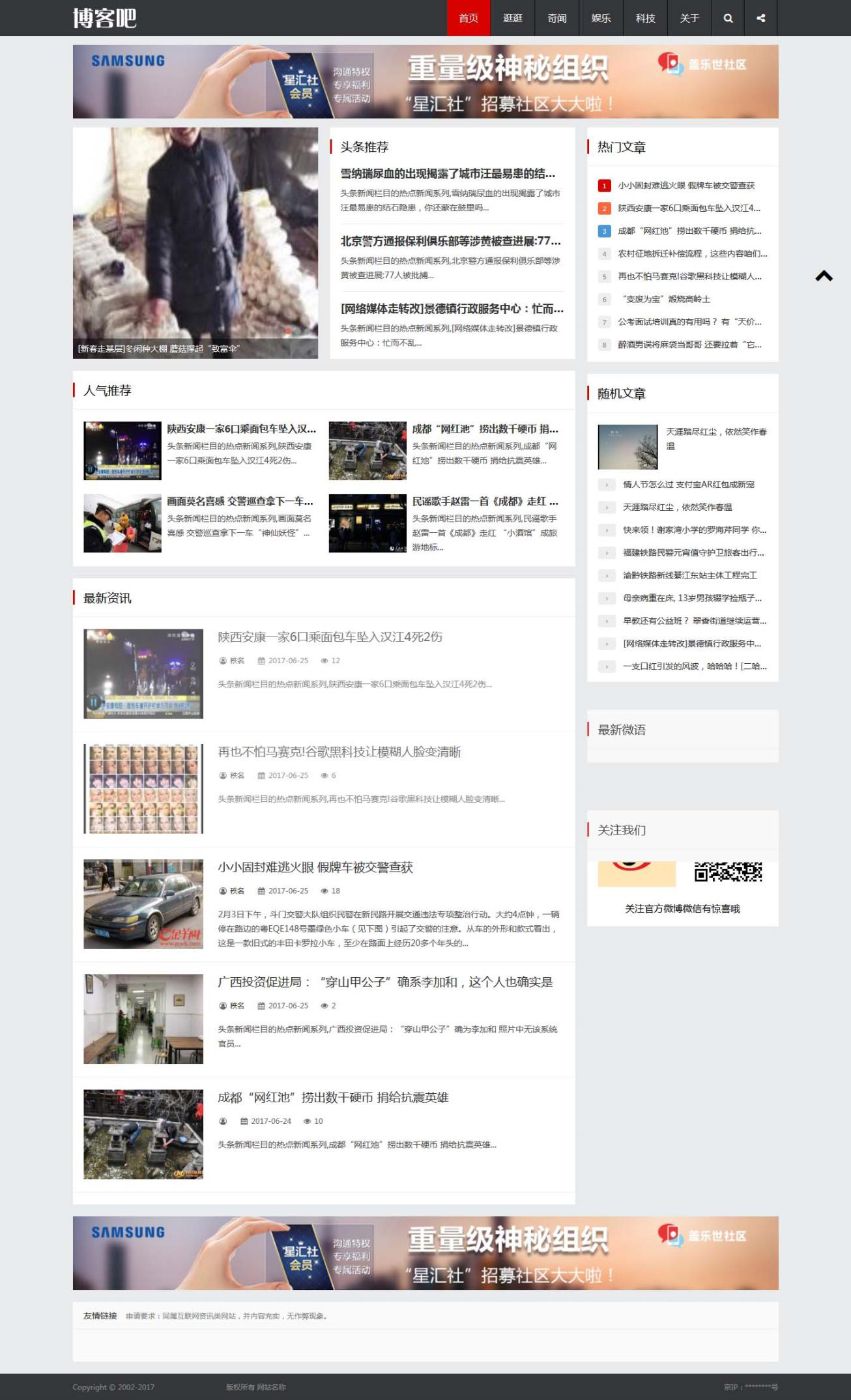
Task: Open random article 快来领！谢家湾小学
Action: pyautogui.click(x=695, y=530)
